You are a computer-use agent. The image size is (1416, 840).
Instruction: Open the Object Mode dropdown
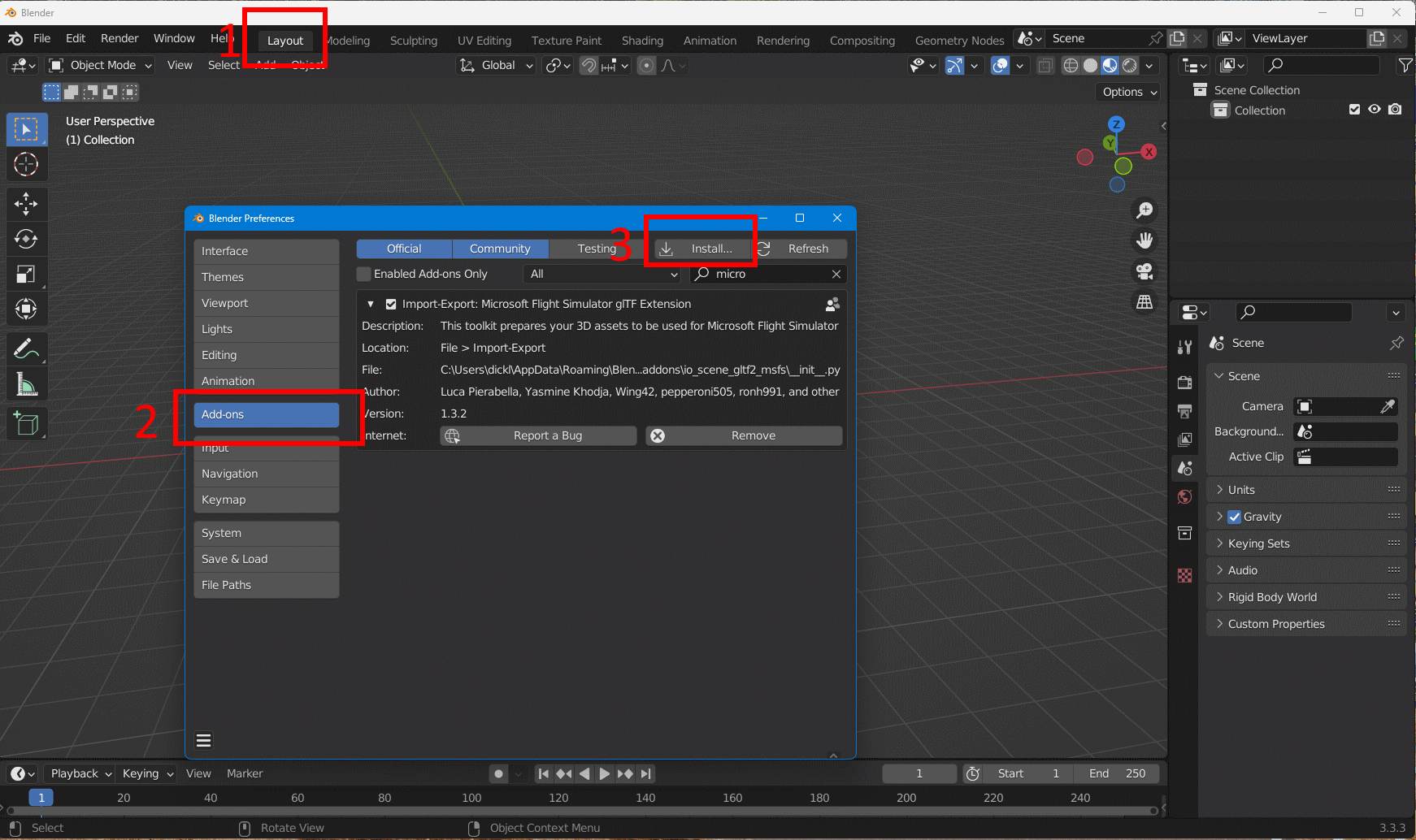(101, 65)
